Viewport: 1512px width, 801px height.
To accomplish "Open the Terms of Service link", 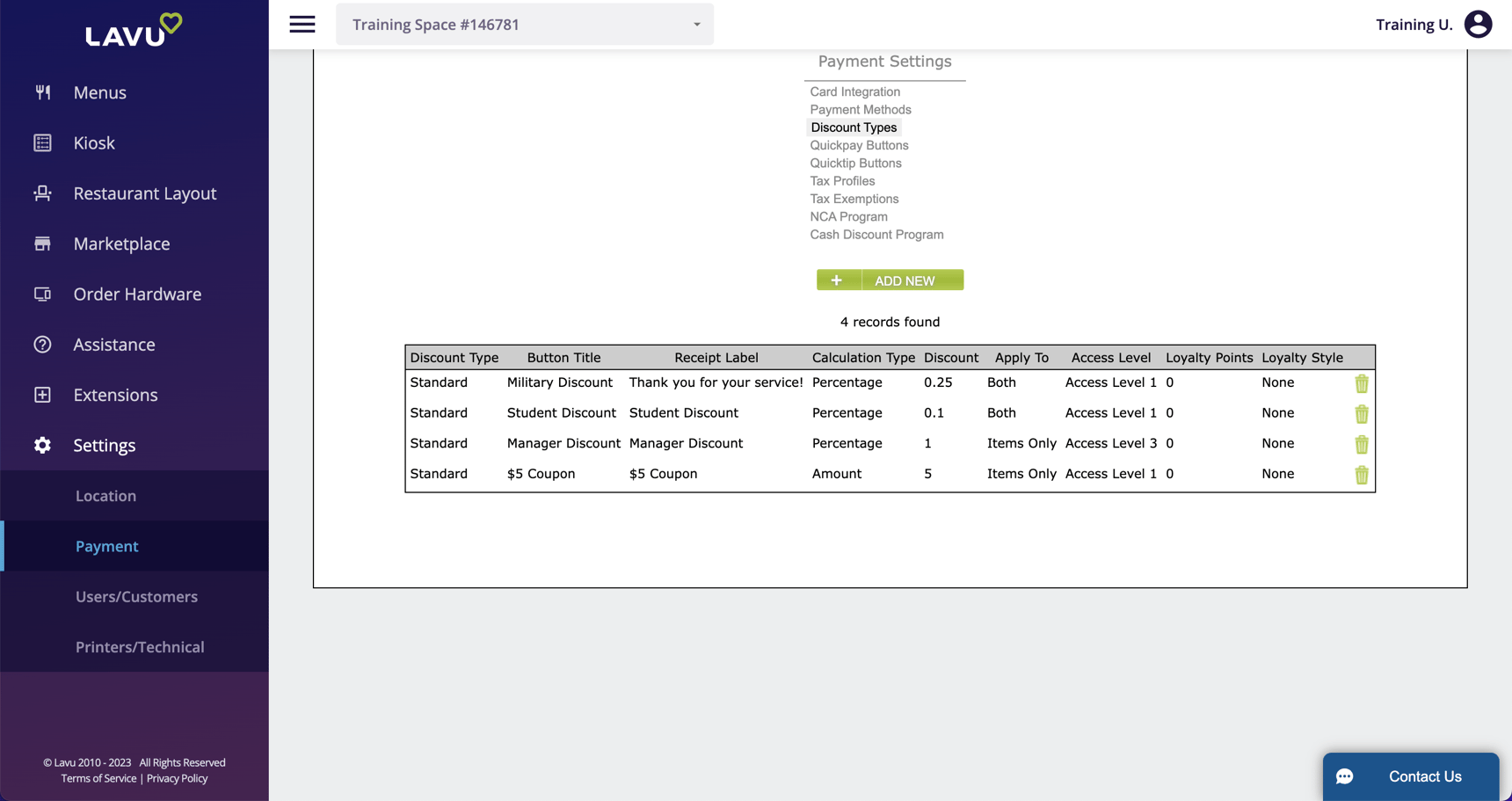I will click(x=98, y=778).
